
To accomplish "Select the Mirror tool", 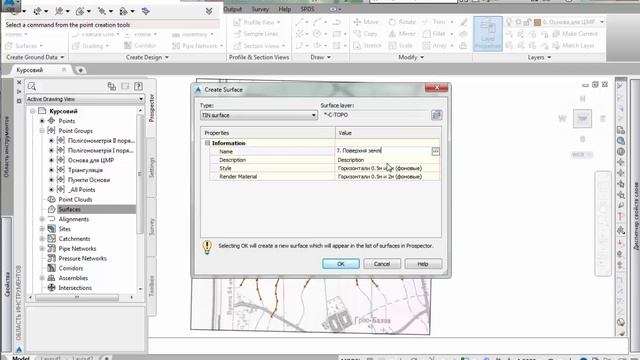I will [402, 34].
